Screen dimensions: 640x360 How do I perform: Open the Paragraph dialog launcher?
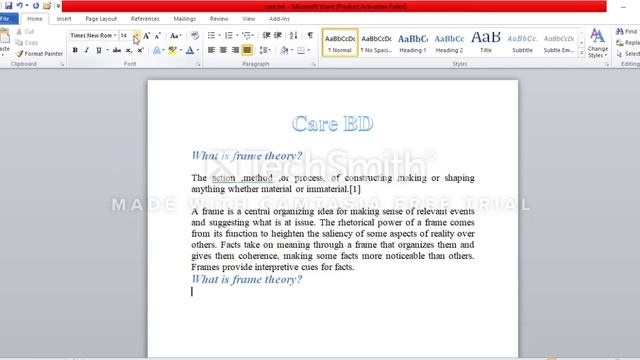pyautogui.click(x=313, y=64)
